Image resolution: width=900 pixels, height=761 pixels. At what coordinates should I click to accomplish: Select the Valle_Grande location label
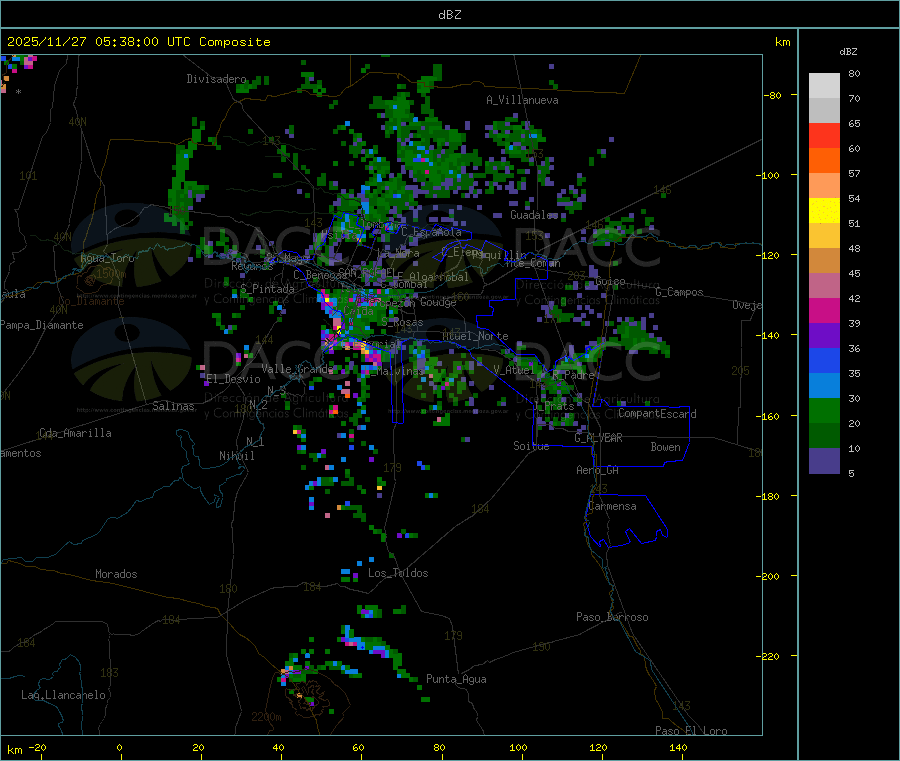point(297,369)
